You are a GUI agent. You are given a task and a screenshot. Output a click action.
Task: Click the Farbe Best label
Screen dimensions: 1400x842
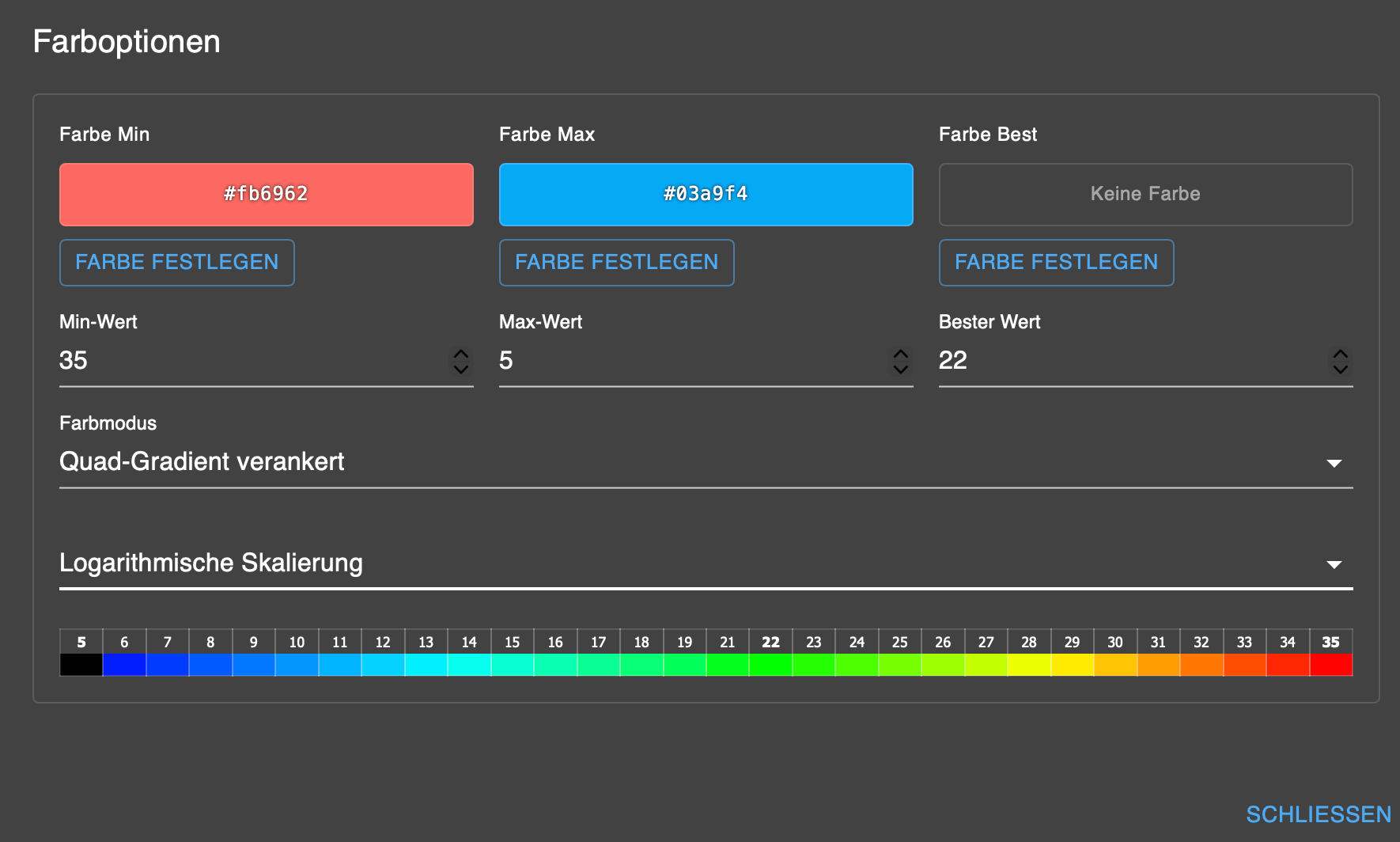tap(988, 135)
